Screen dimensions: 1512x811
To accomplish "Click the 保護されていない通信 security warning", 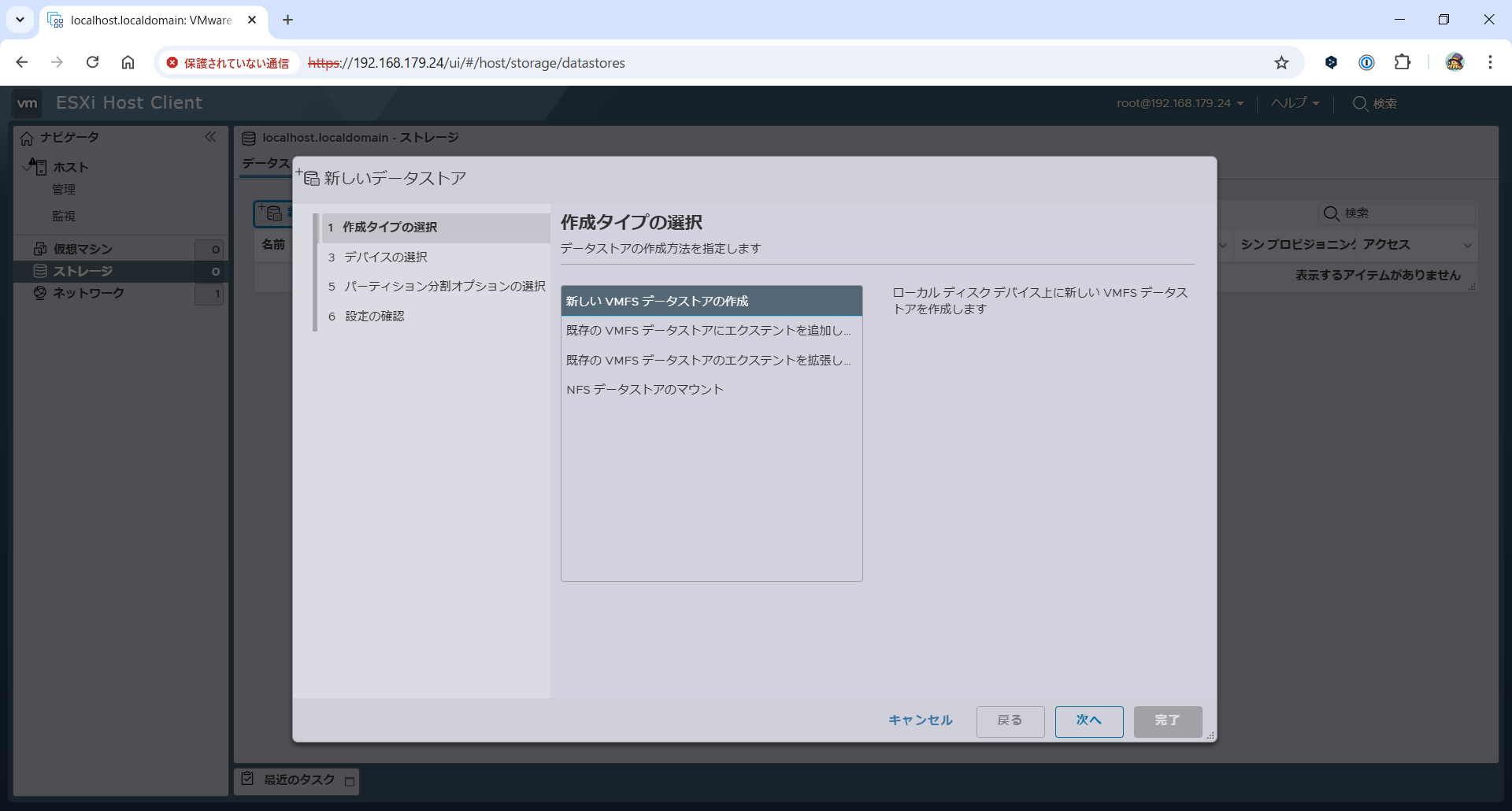I will point(228,63).
